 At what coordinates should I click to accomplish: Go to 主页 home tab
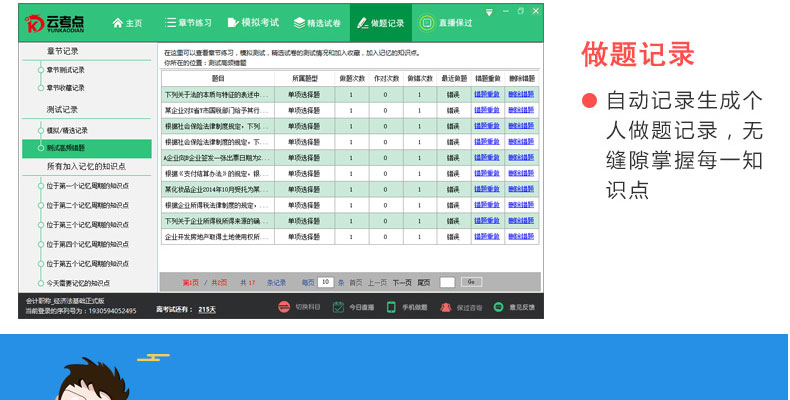pyautogui.click(x=127, y=23)
